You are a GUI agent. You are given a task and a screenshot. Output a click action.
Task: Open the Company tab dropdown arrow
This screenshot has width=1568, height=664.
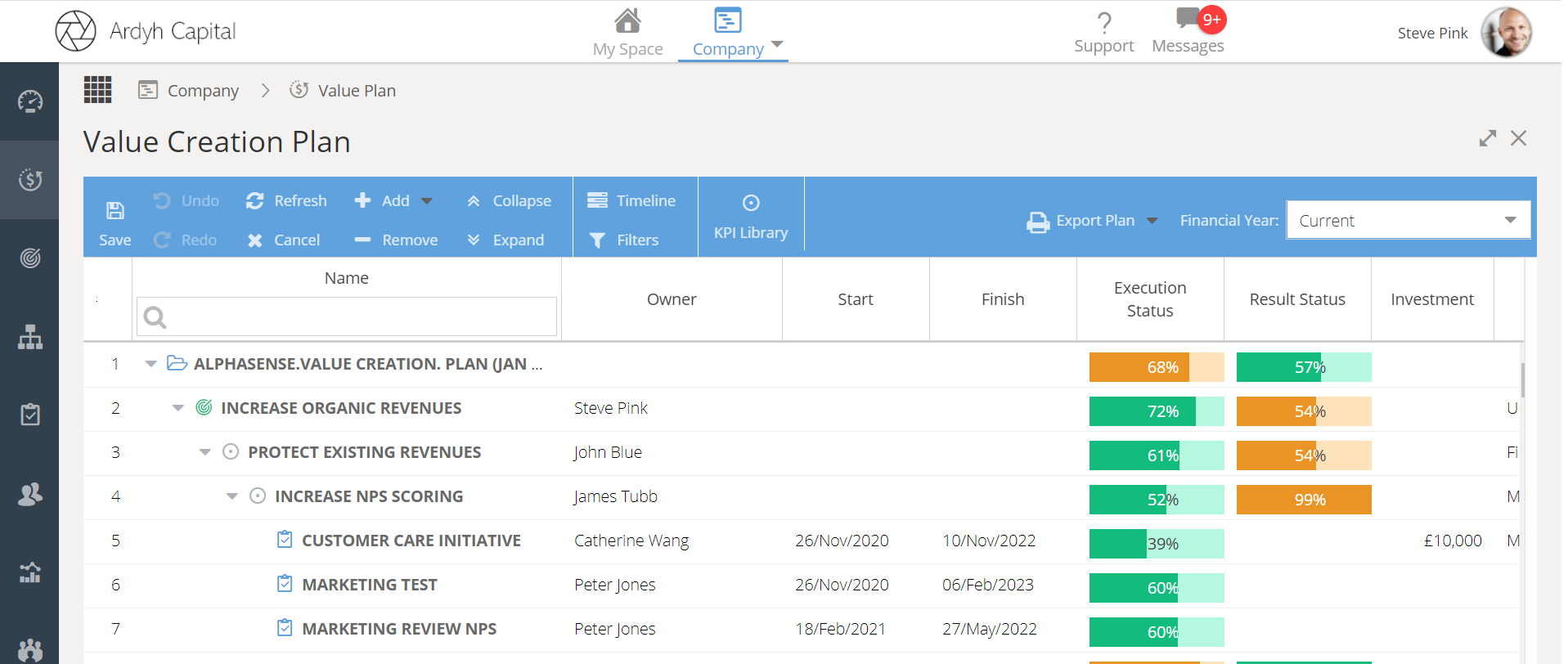click(x=777, y=44)
